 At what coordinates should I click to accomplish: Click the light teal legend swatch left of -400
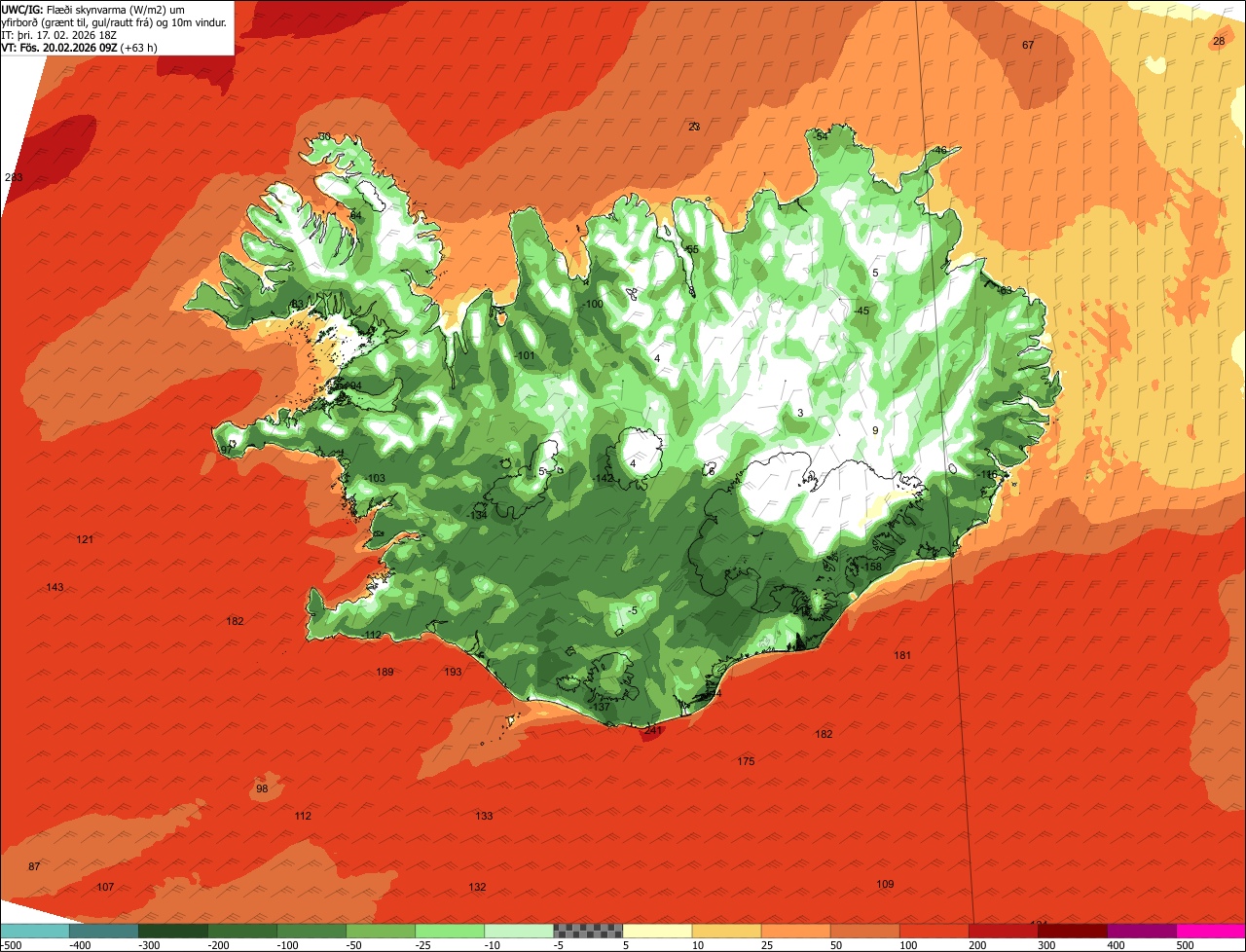(34, 931)
